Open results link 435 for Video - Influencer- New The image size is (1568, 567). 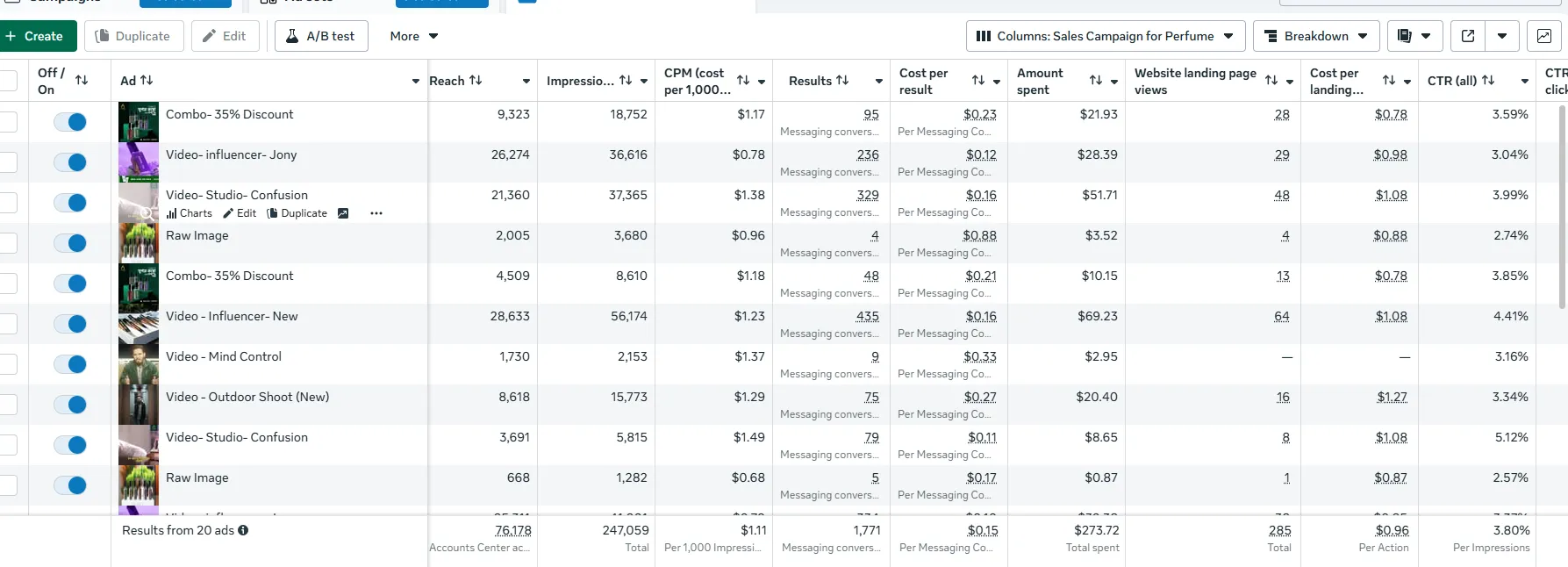tap(867, 316)
